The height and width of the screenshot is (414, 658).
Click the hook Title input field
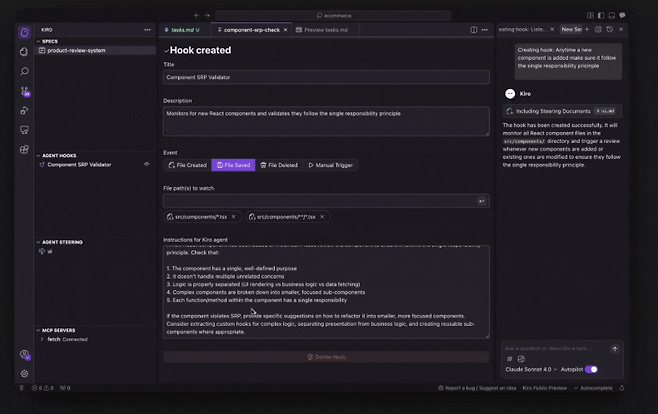click(326, 77)
